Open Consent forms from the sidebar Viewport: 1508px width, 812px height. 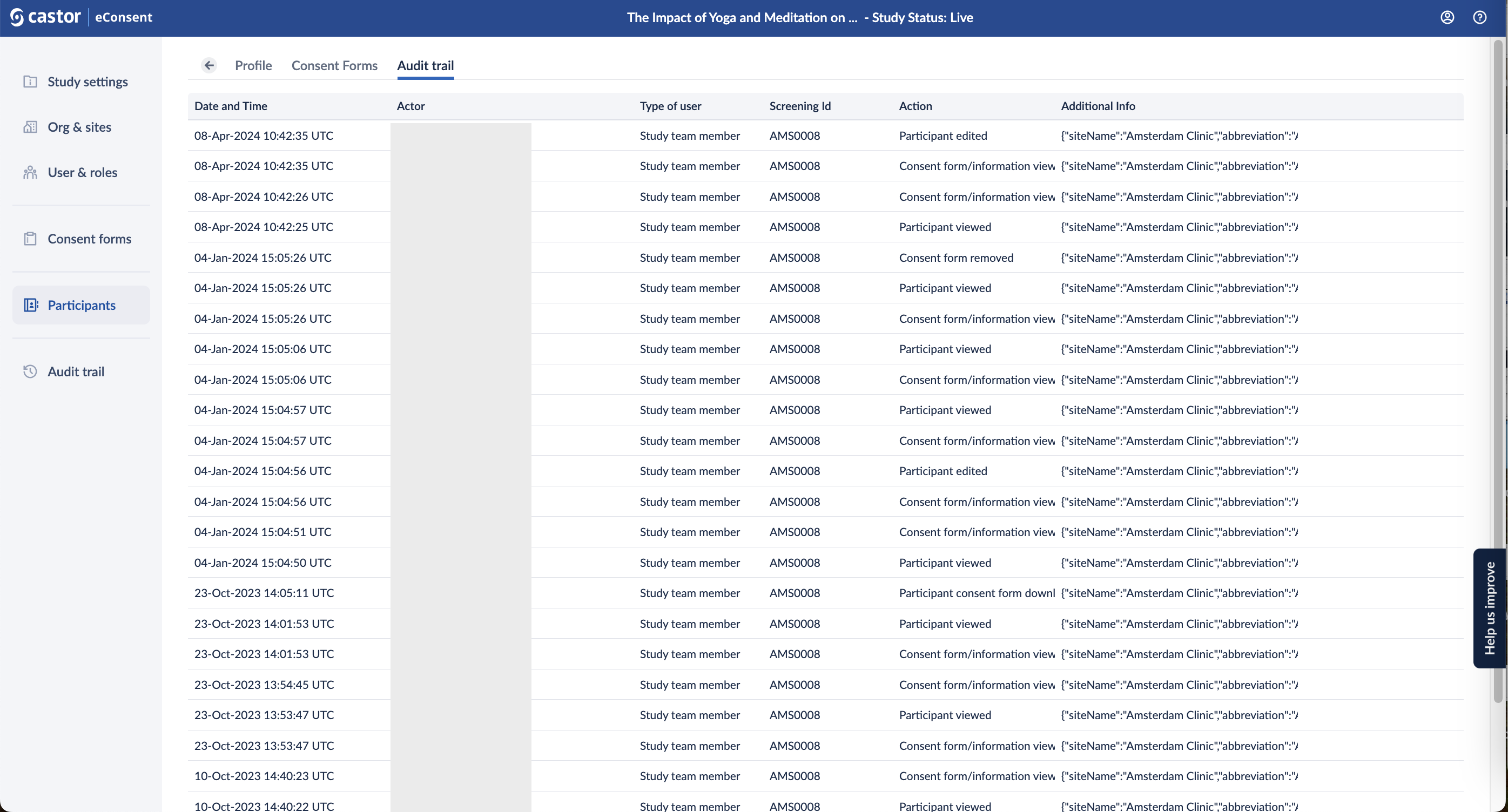82,239
